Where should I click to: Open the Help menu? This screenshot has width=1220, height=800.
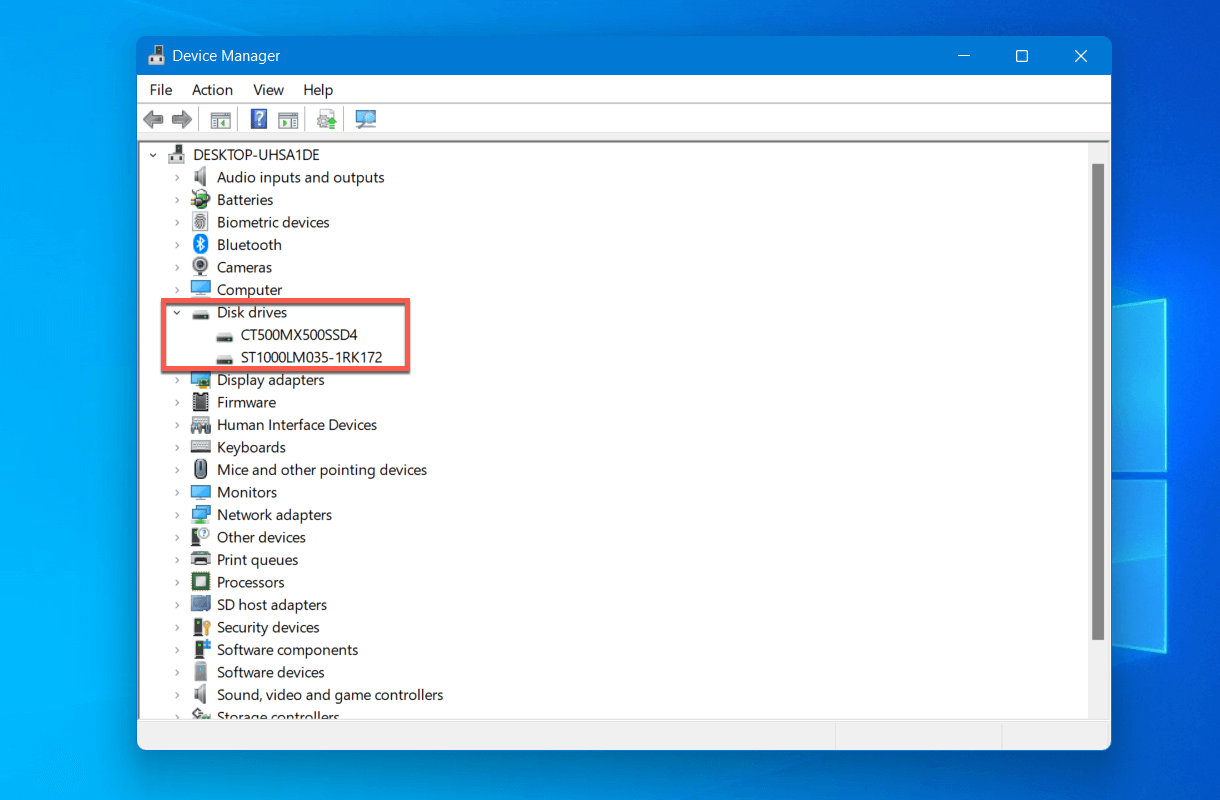318,90
